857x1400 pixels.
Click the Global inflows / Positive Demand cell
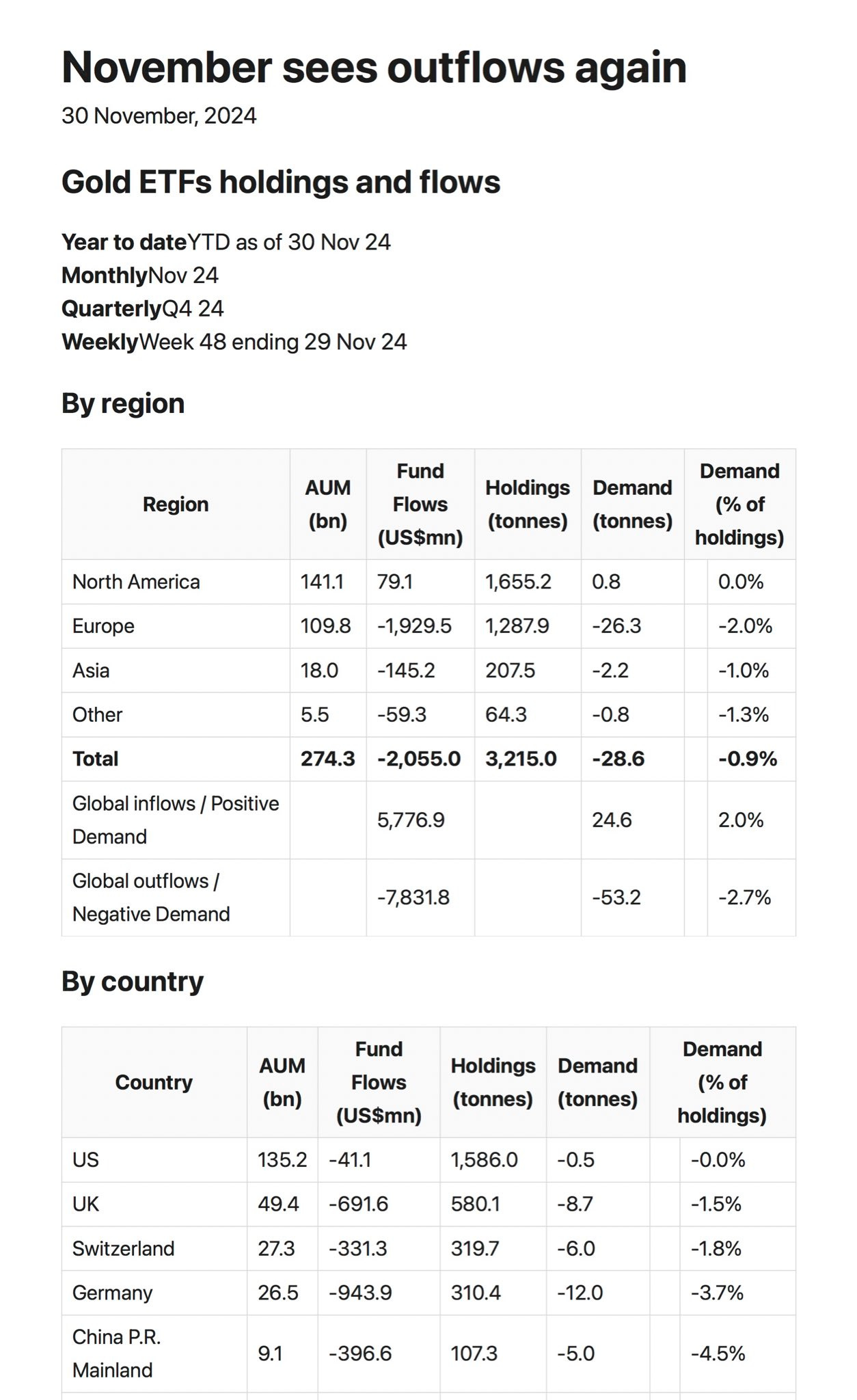click(176, 820)
